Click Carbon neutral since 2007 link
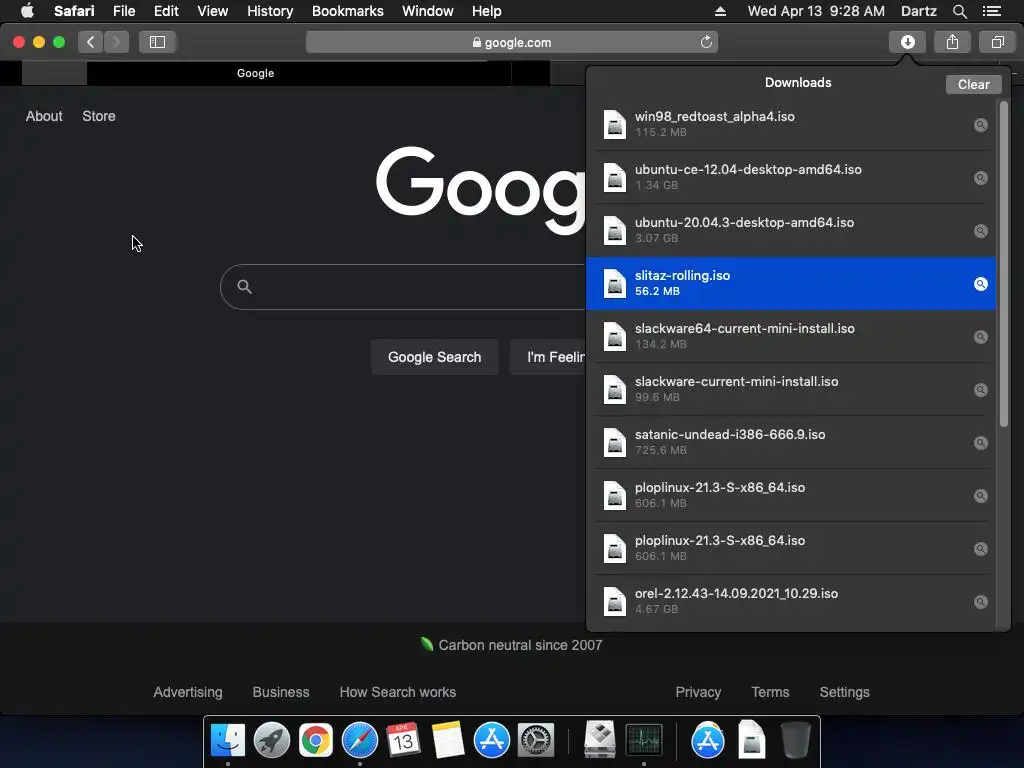1024x768 pixels. point(520,645)
